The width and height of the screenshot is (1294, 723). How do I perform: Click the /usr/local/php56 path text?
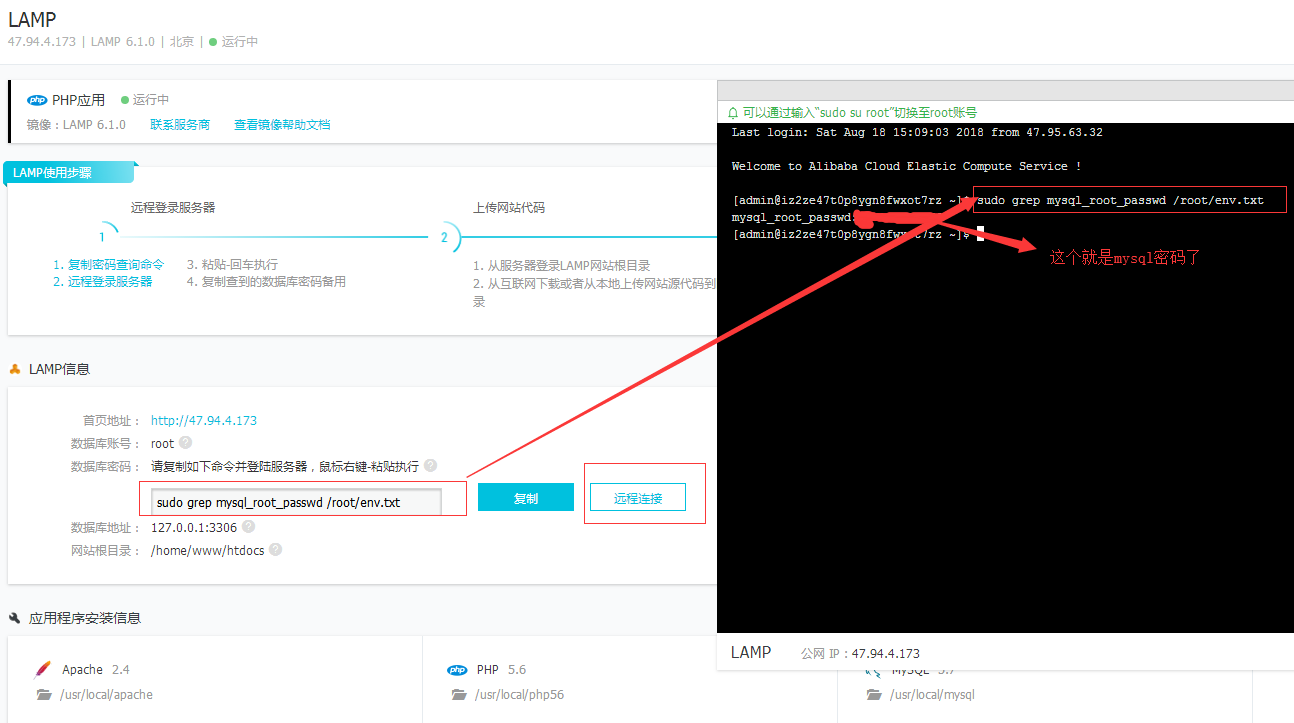[520, 695]
